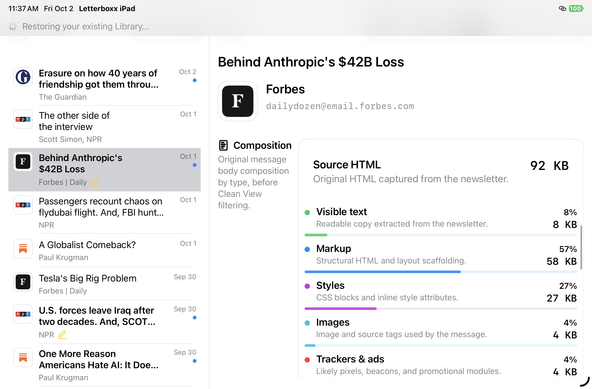
Task: Click highlight pencil icon next to NPR label
Action: 62,335
